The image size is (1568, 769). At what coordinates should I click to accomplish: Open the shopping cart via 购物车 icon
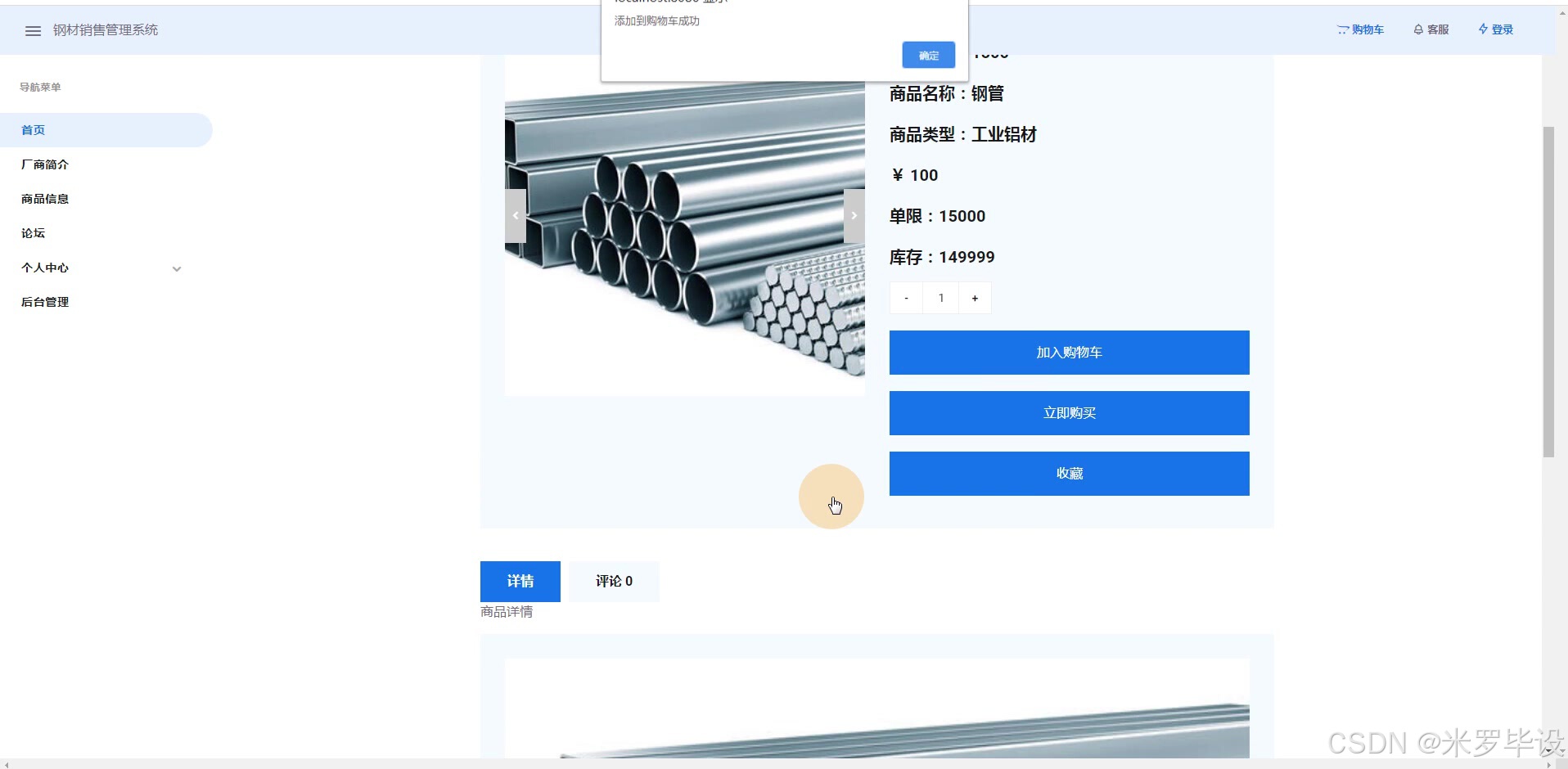click(x=1360, y=29)
